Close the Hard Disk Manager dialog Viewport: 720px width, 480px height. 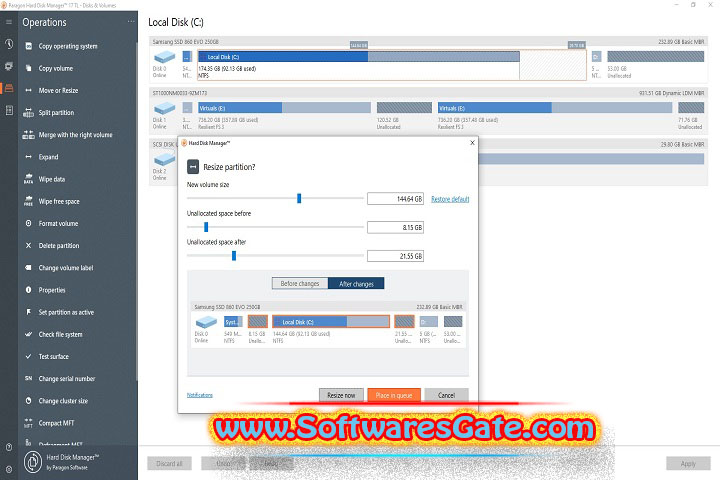tap(472, 143)
